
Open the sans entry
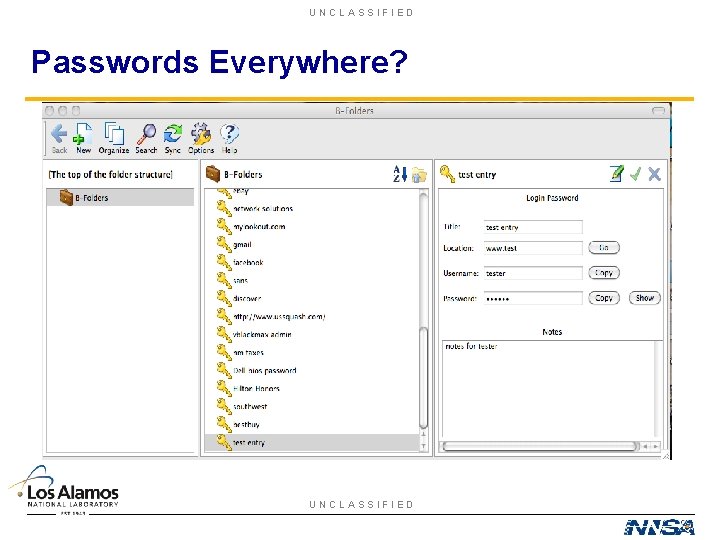[240, 281]
